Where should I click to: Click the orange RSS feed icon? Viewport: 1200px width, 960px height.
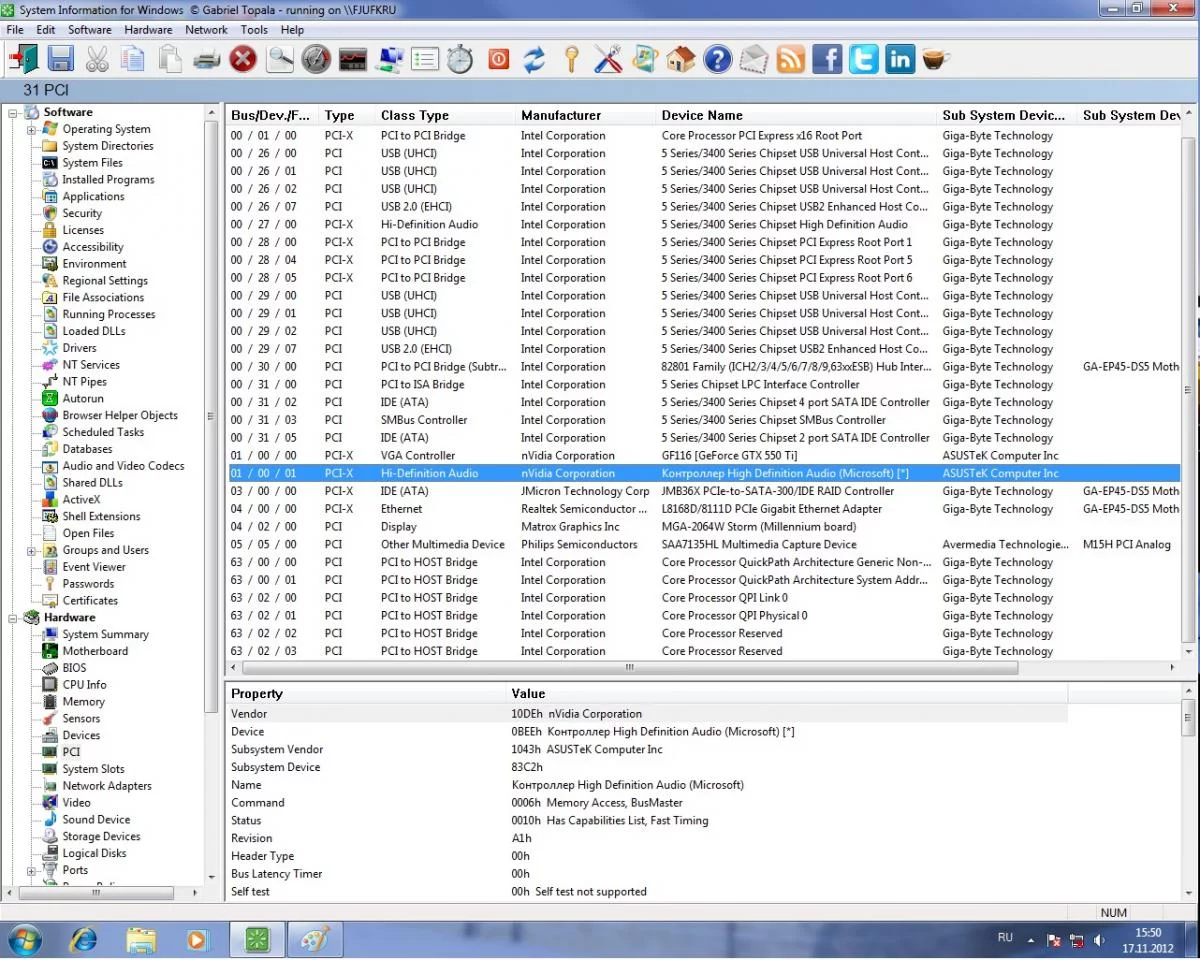[790, 60]
